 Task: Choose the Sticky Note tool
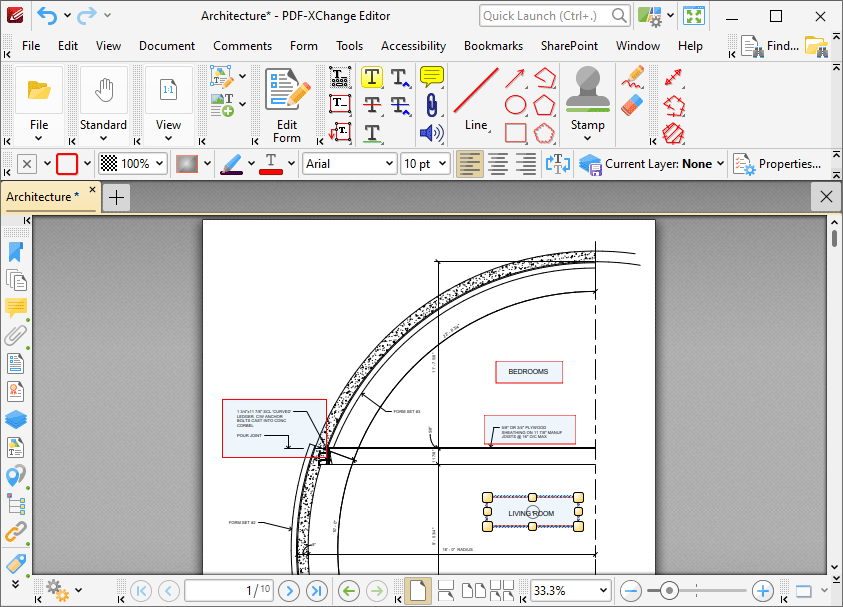[x=432, y=77]
